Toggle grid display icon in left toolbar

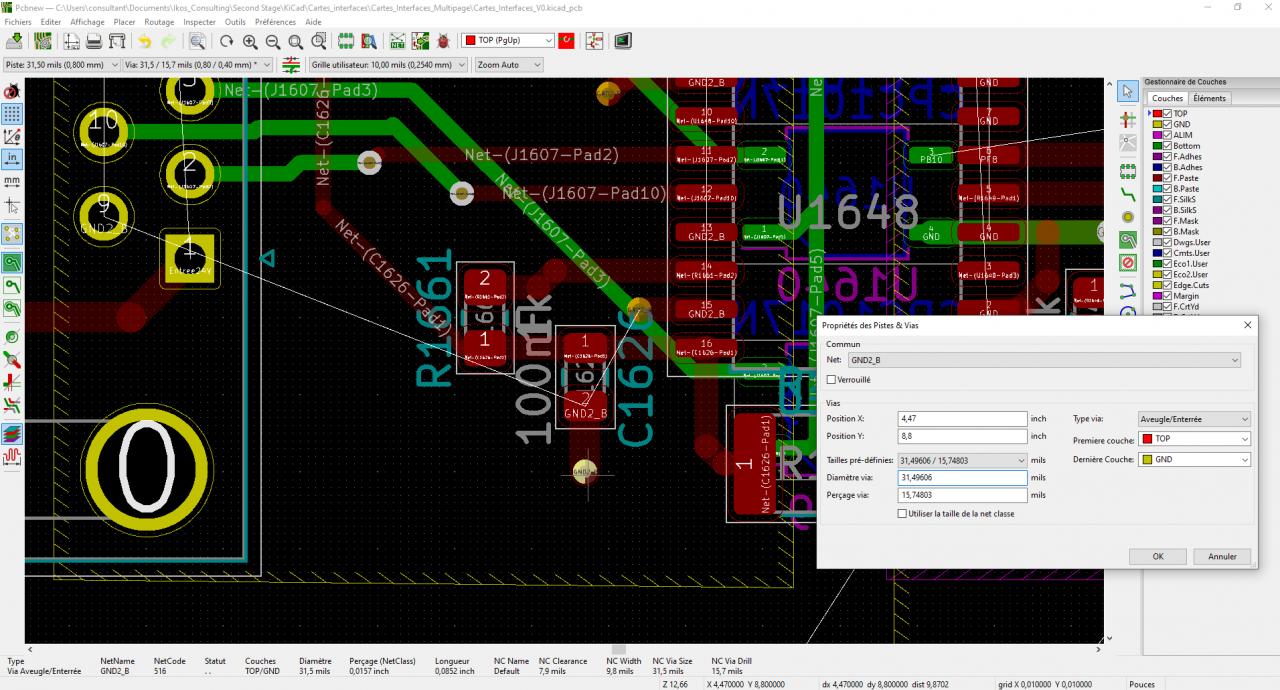click(x=12, y=113)
